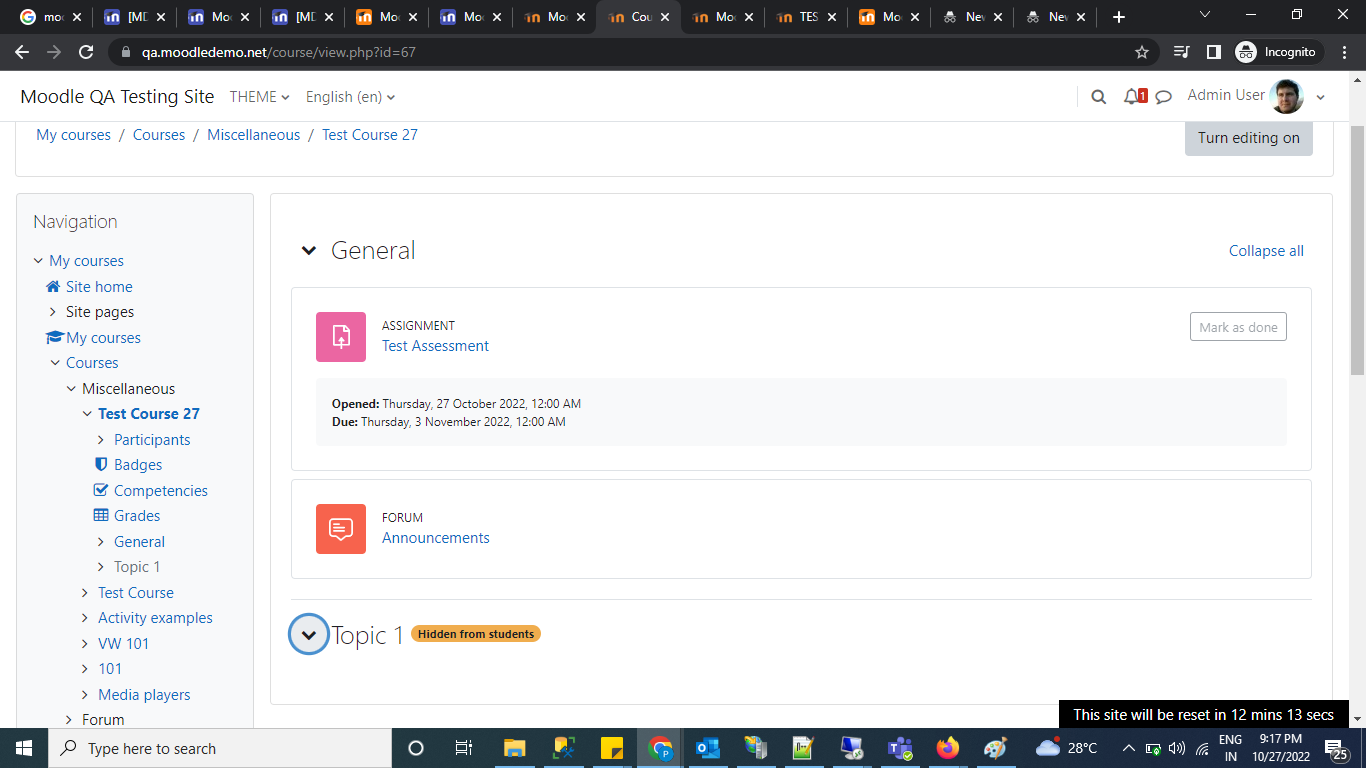Click Courses in the breadcrumb
The image size is (1366, 768).
click(x=159, y=135)
